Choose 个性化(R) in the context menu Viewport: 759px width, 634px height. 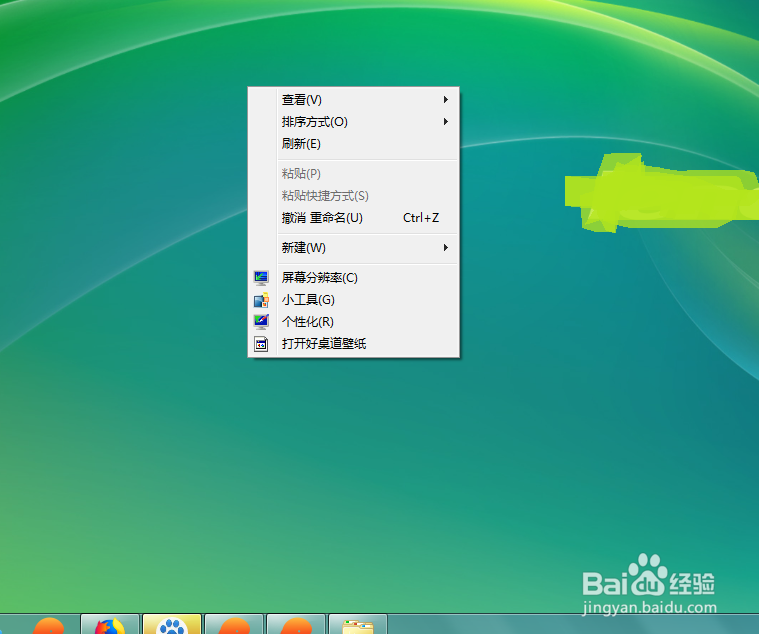(x=353, y=322)
